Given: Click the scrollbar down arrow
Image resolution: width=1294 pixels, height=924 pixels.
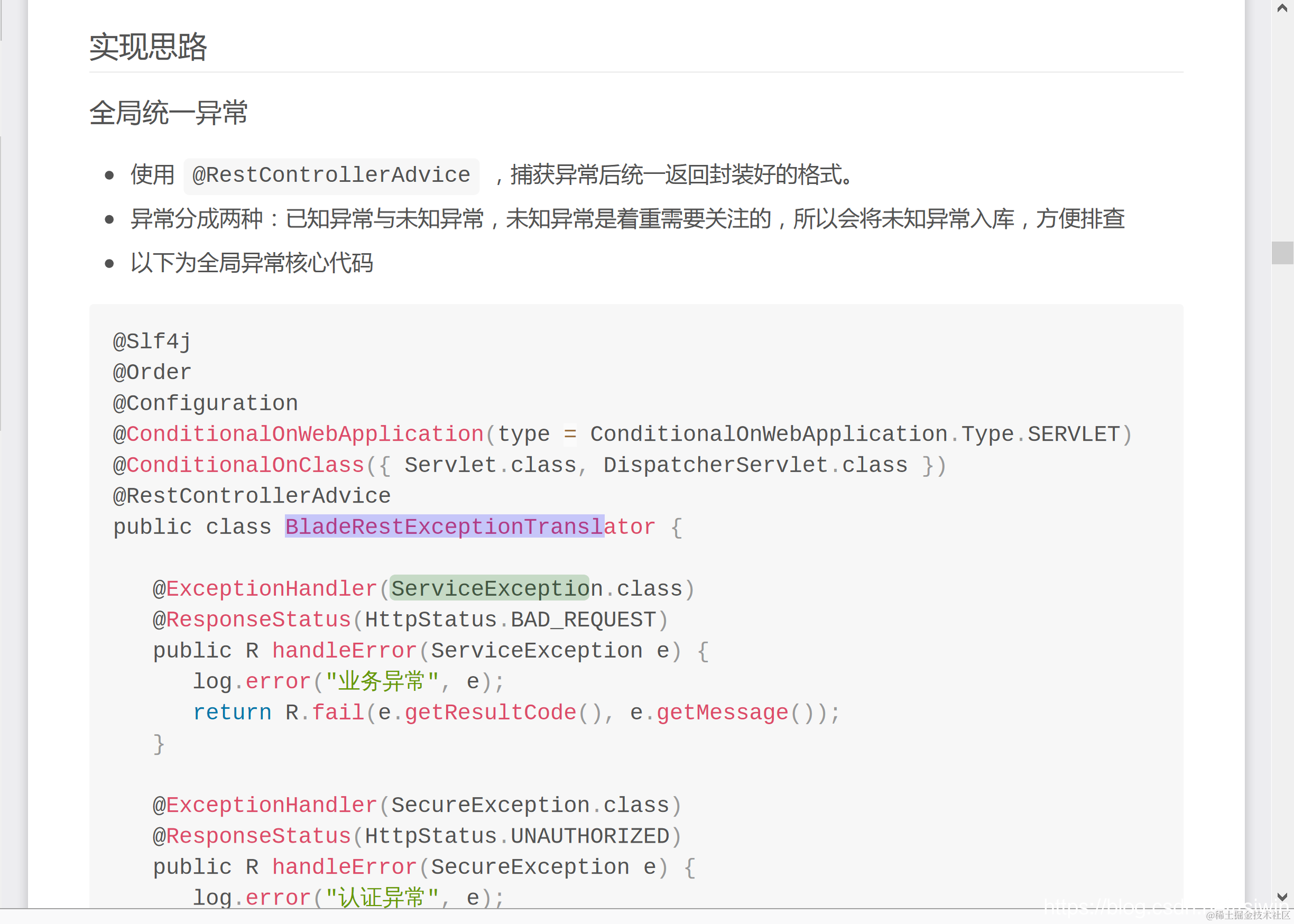Looking at the screenshot, I should coord(1282,897).
